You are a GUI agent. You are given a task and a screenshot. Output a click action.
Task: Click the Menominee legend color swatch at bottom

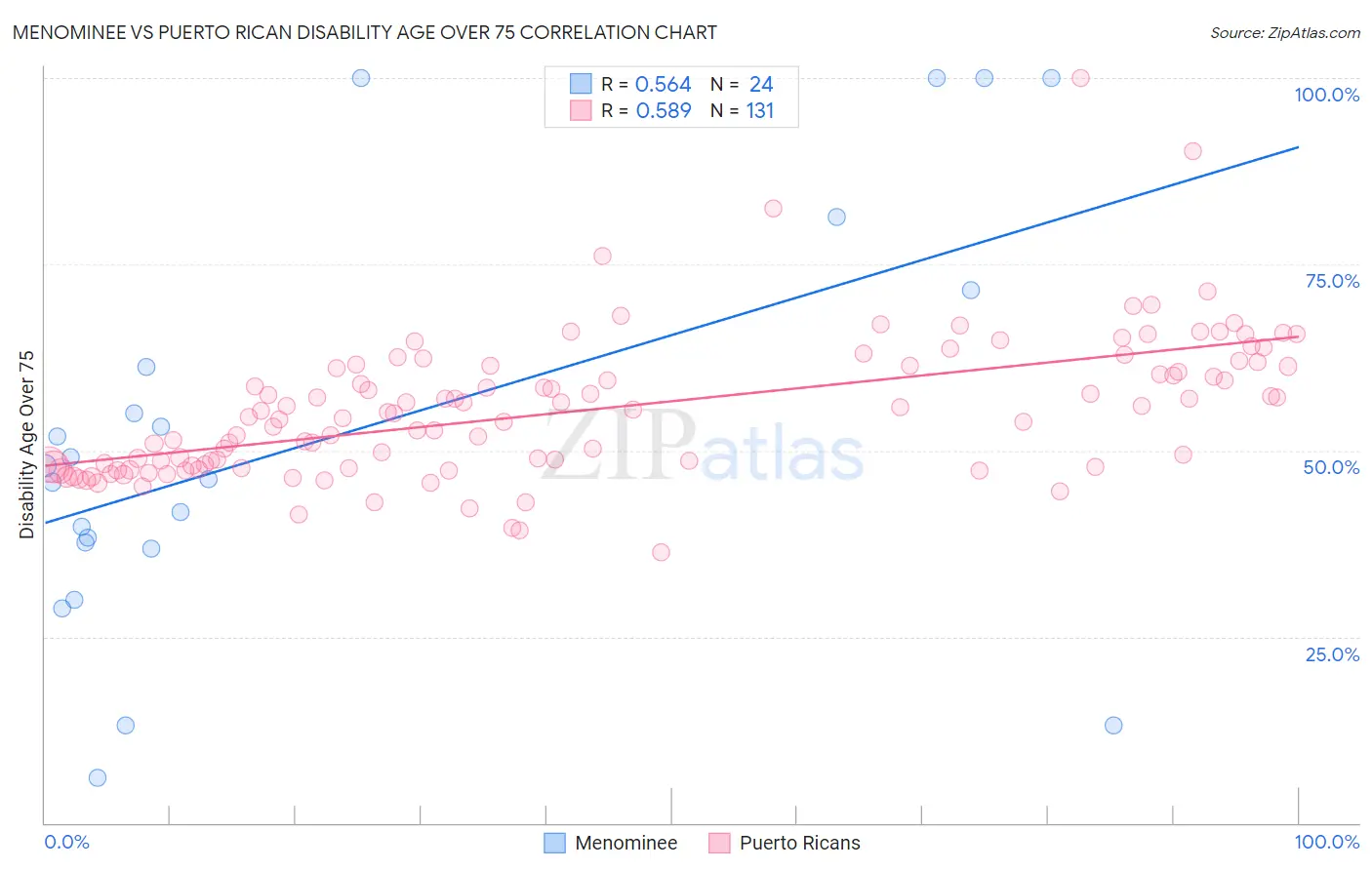pos(554,843)
